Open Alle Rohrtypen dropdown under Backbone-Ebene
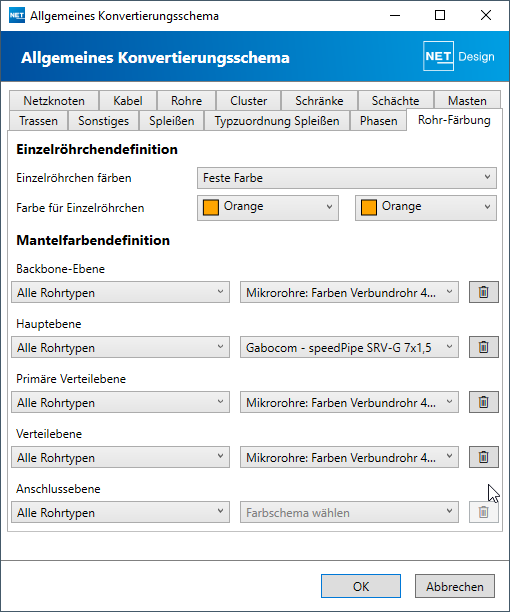This screenshot has height=612, width=510. click(120, 292)
